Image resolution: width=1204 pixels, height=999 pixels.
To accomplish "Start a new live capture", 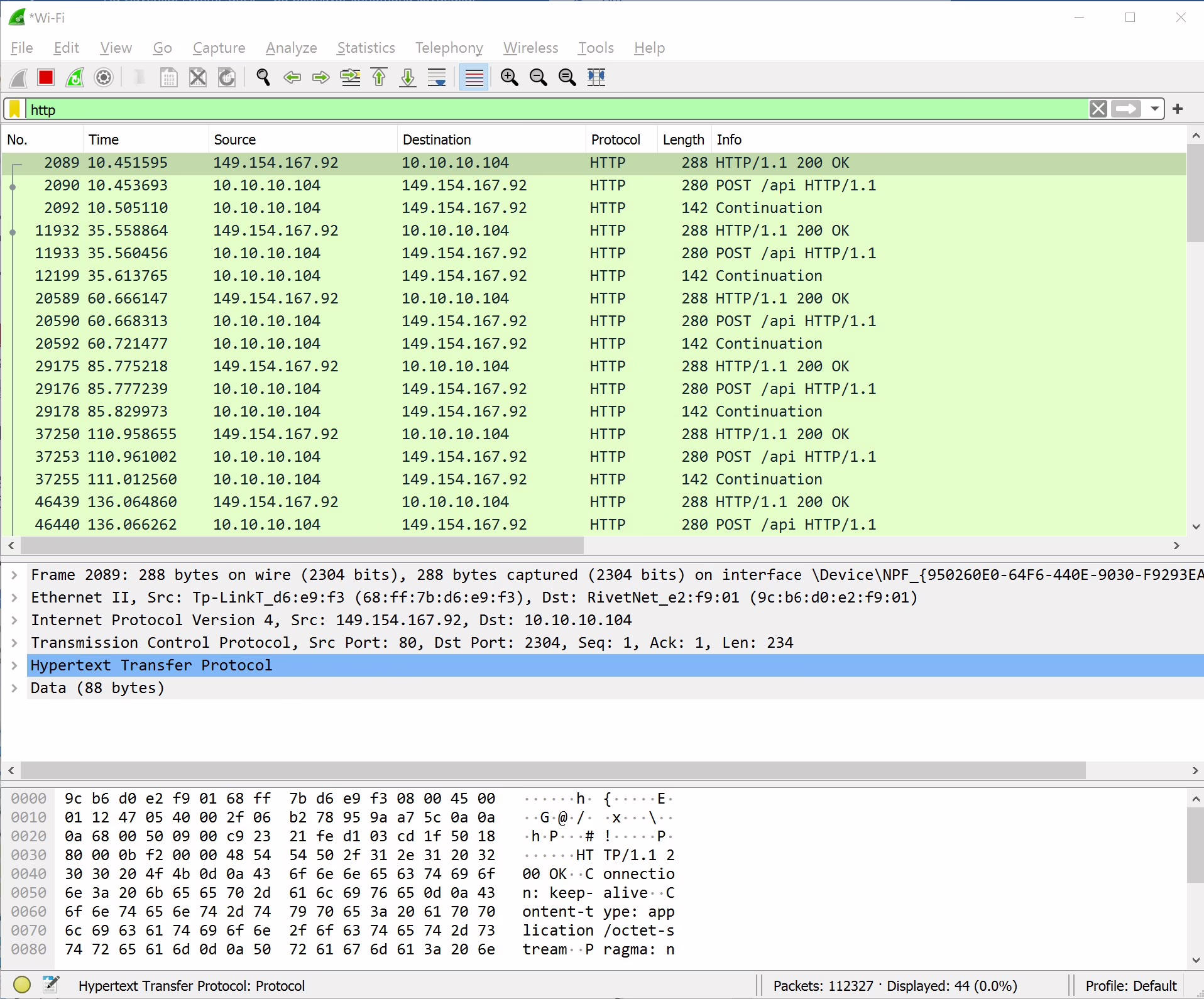I will pos(18,77).
